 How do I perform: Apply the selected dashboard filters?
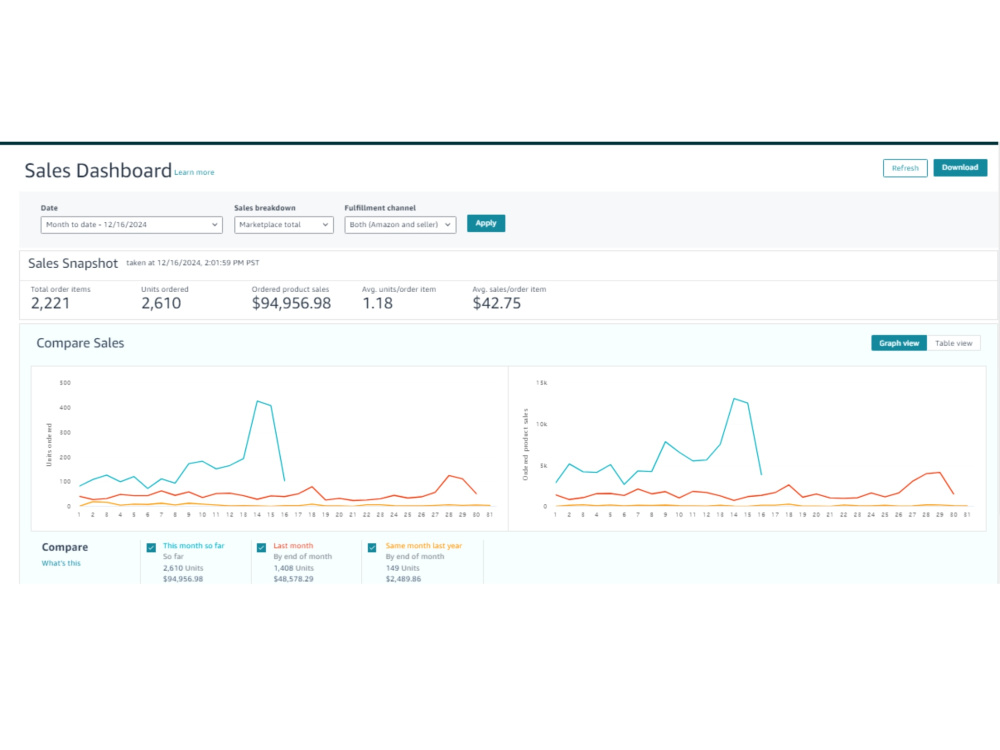(x=485, y=223)
